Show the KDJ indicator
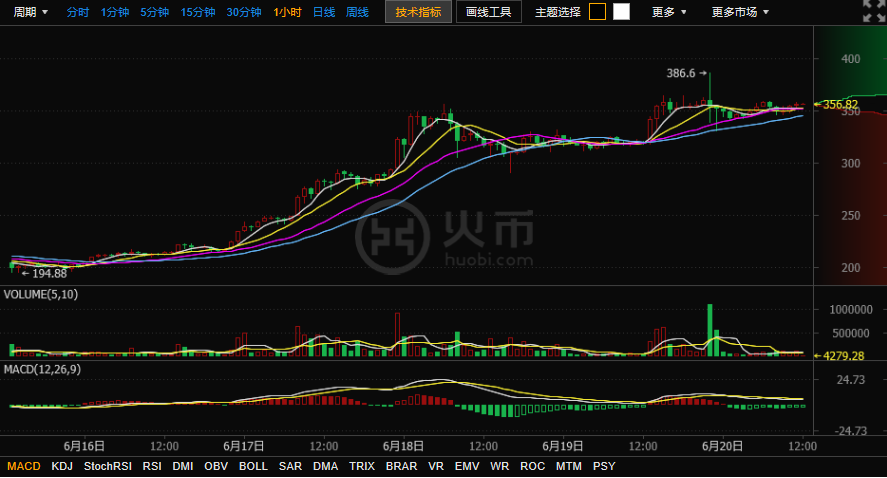The height and width of the screenshot is (478, 887). tap(62, 466)
